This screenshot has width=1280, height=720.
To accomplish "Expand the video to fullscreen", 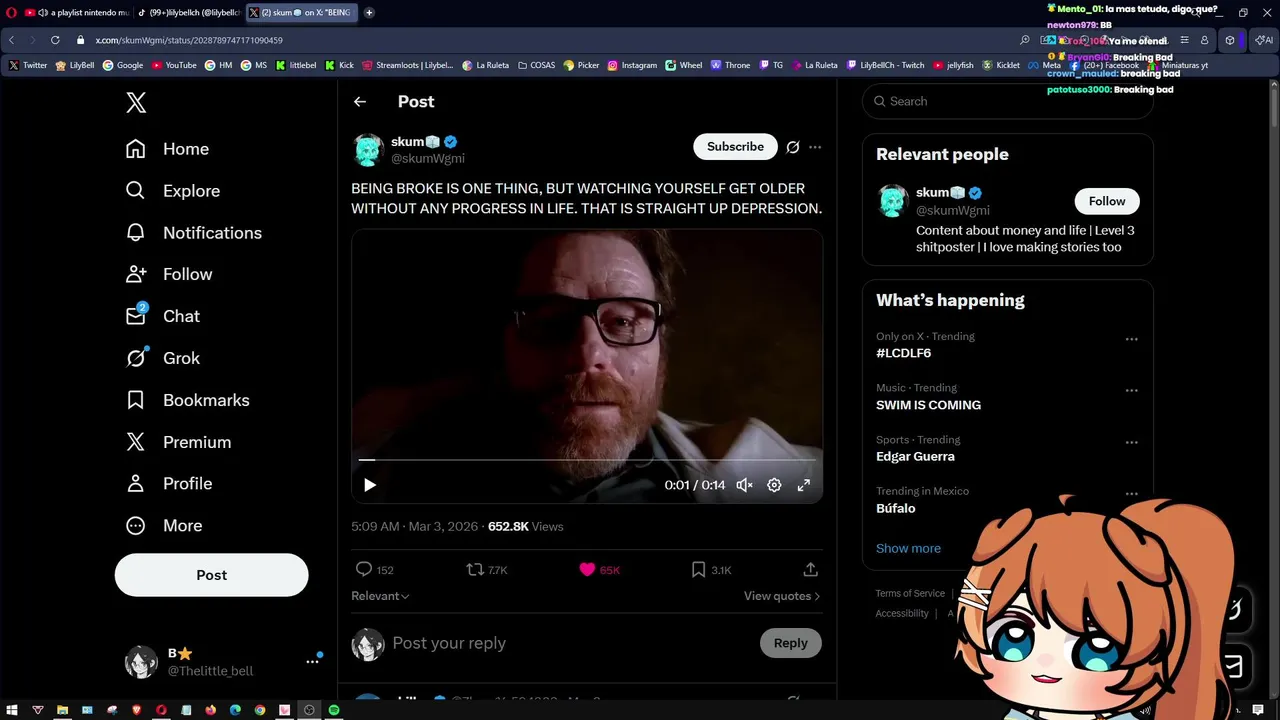I will click(803, 485).
